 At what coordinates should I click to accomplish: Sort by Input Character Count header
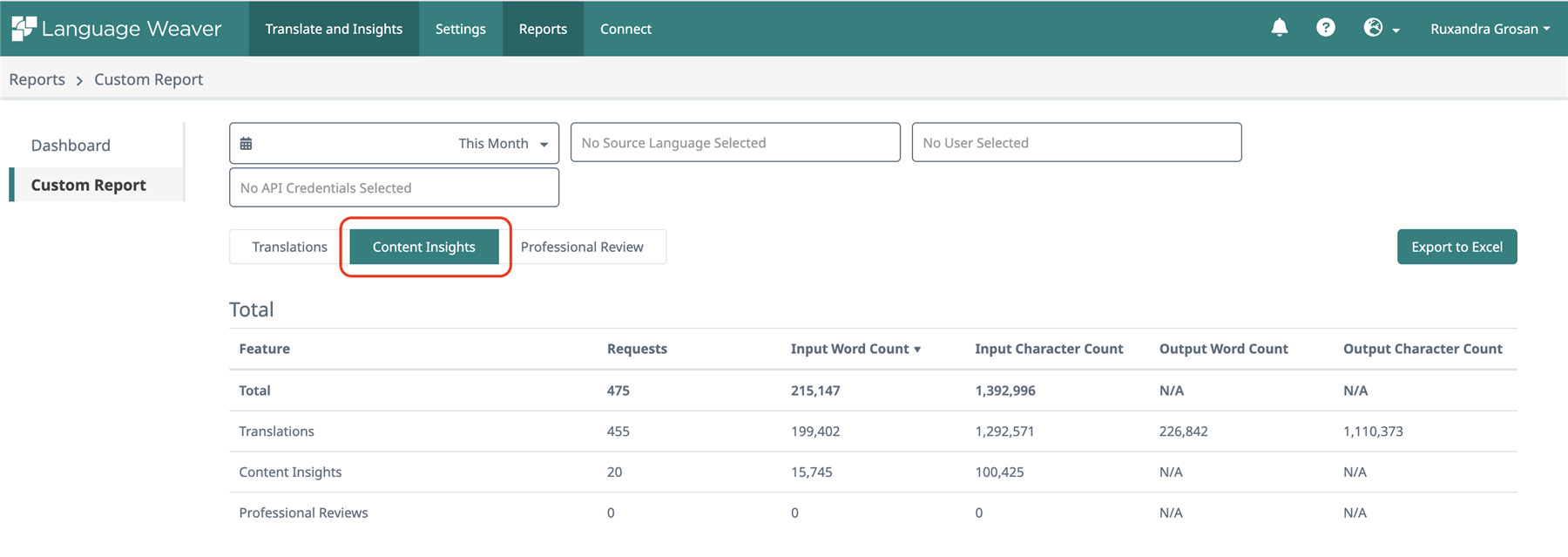(x=1049, y=349)
